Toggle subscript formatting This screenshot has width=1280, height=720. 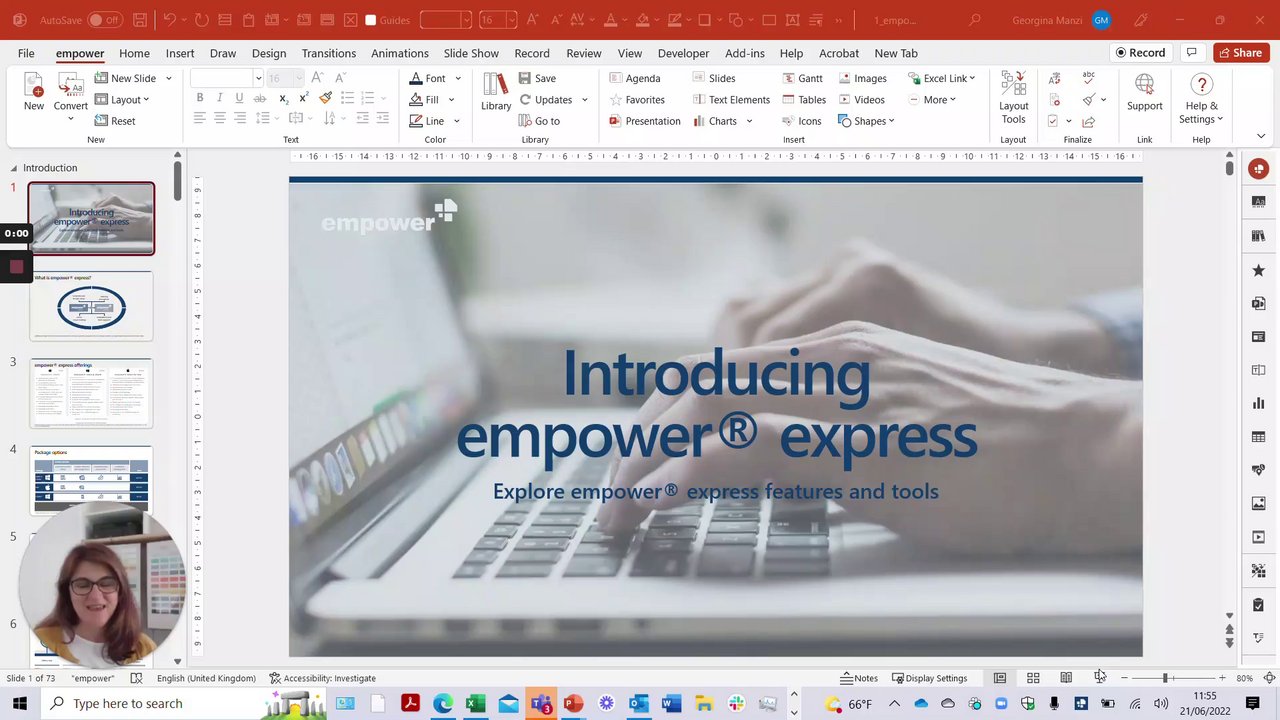[283, 98]
